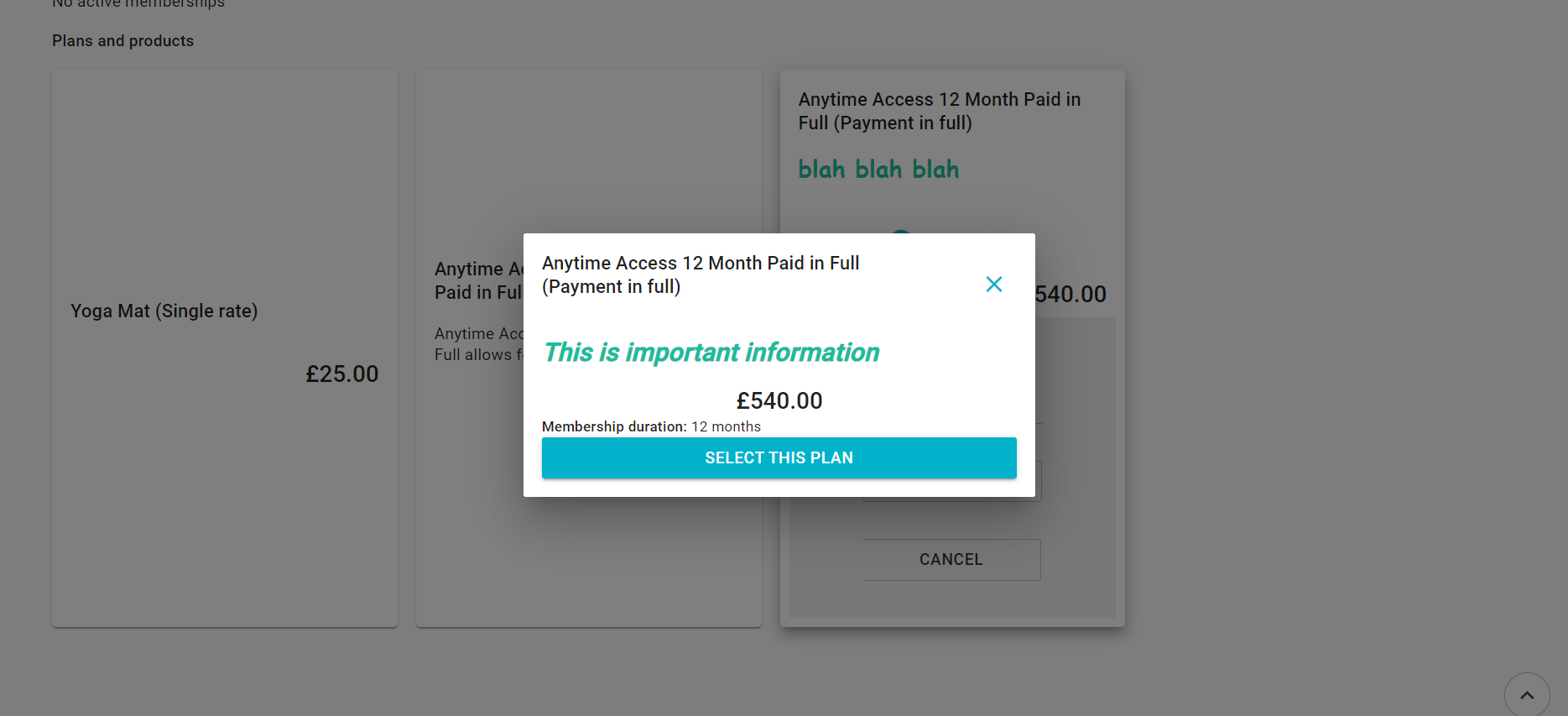Click "This is important information" text
Viewport: 1568px width, 716px height.
point(711,353)
